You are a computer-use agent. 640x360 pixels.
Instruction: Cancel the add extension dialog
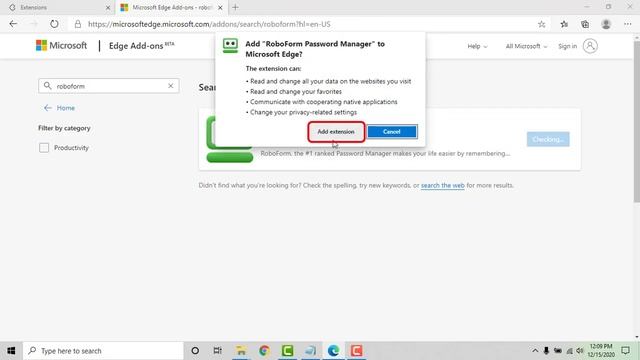392,132
